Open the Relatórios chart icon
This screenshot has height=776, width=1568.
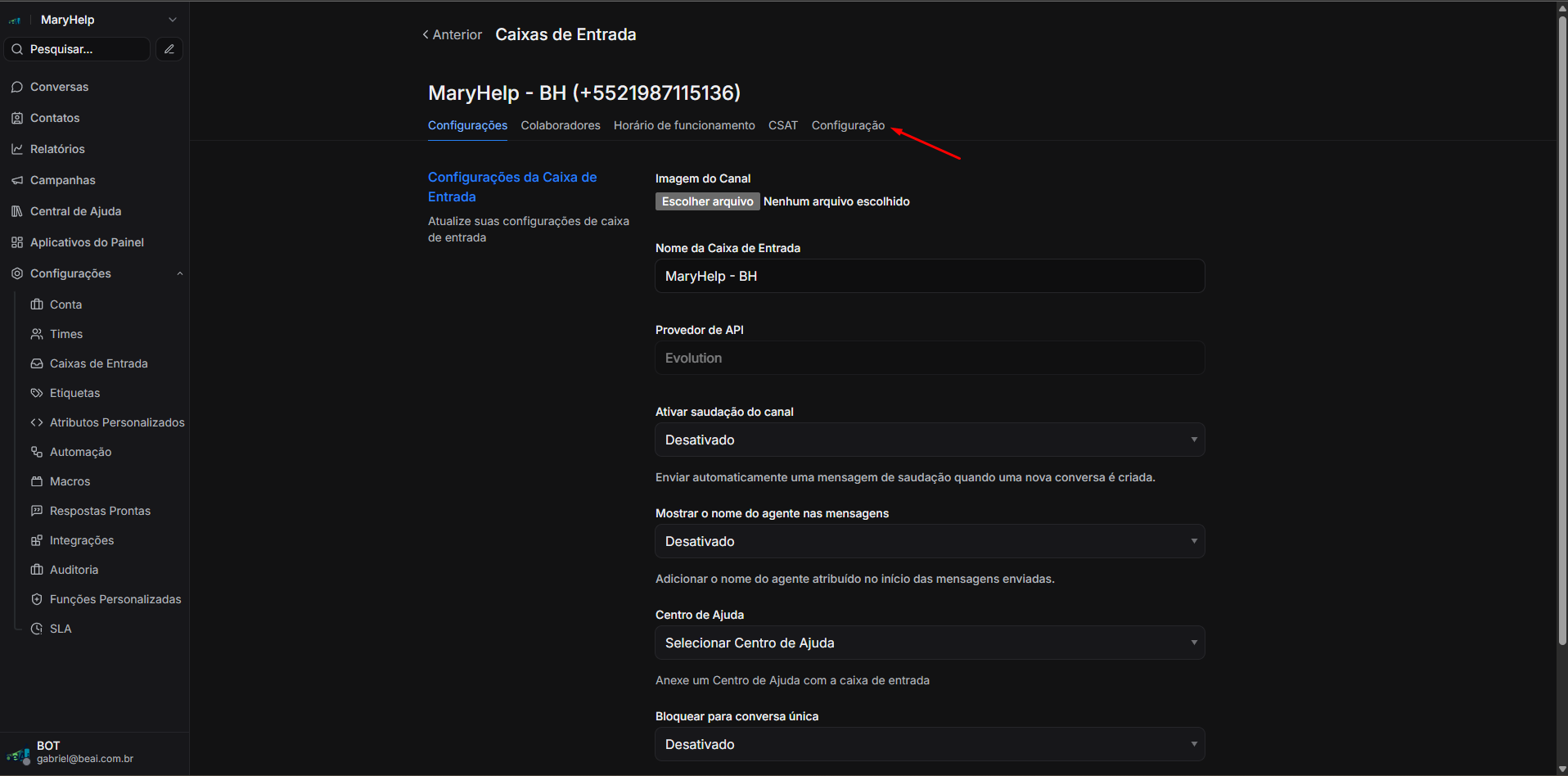[x=17, y=149]
